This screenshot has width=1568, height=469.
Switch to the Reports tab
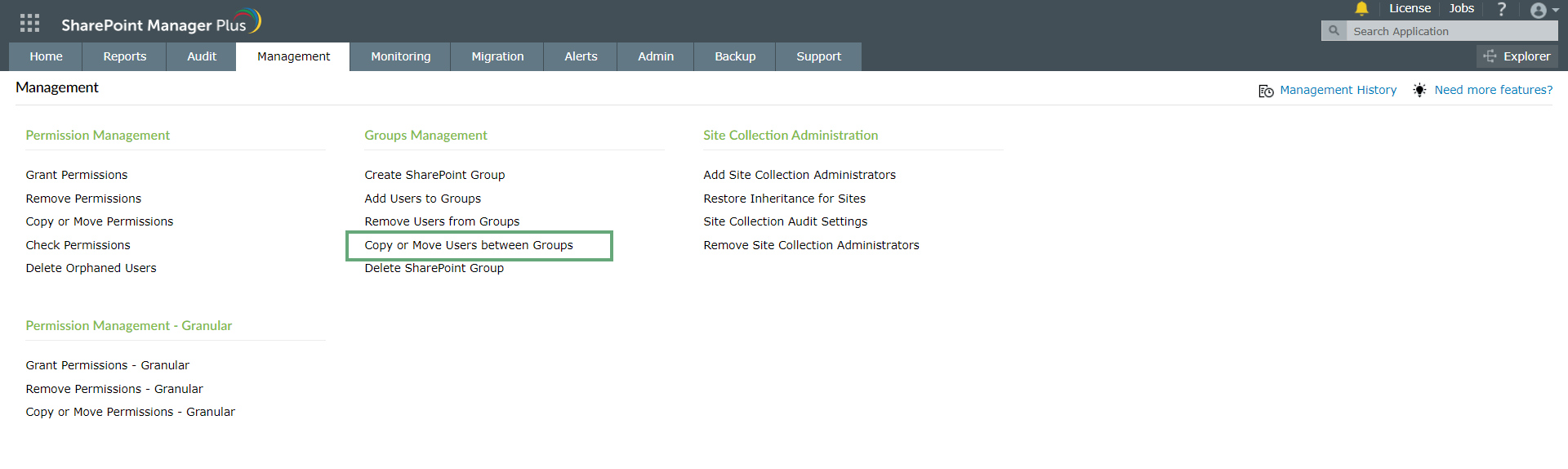pyautogui.click(x=124, y=56)
